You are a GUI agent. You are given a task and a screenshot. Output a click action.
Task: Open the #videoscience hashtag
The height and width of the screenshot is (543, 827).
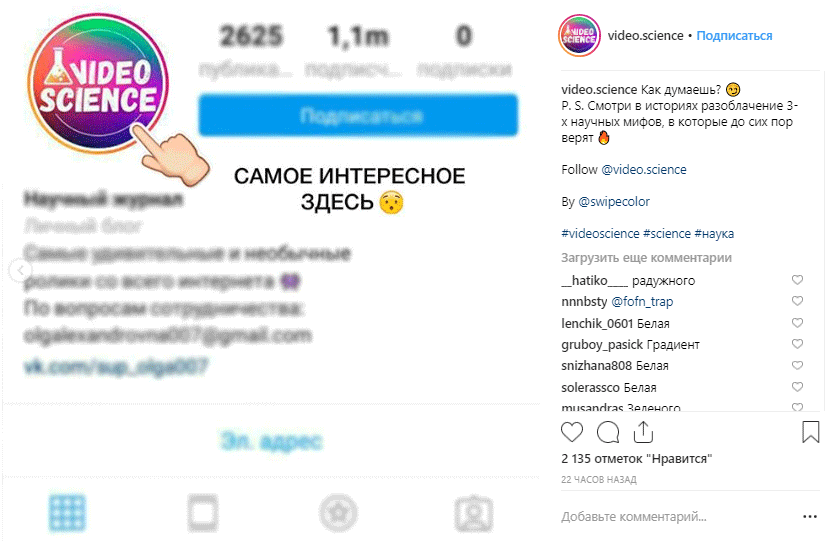600,234
